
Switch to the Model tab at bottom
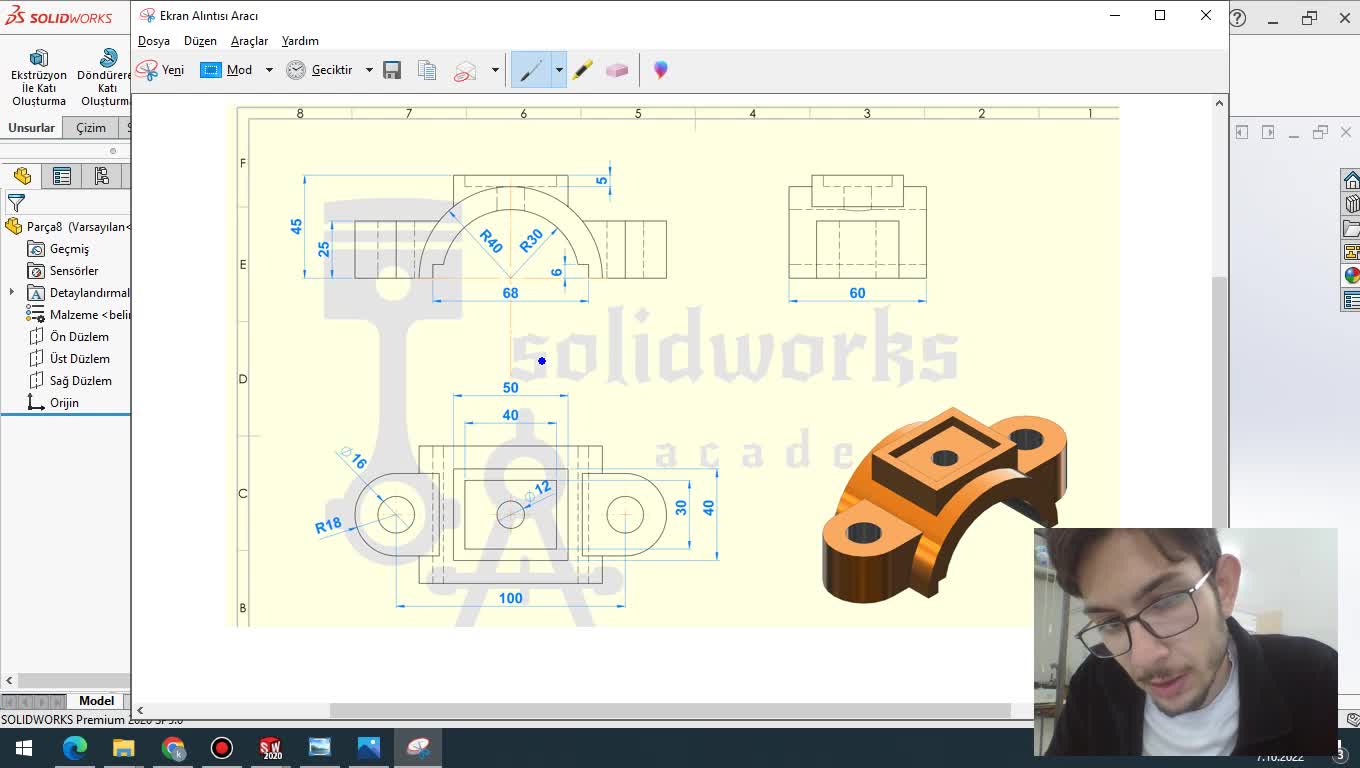pos(97,701)
